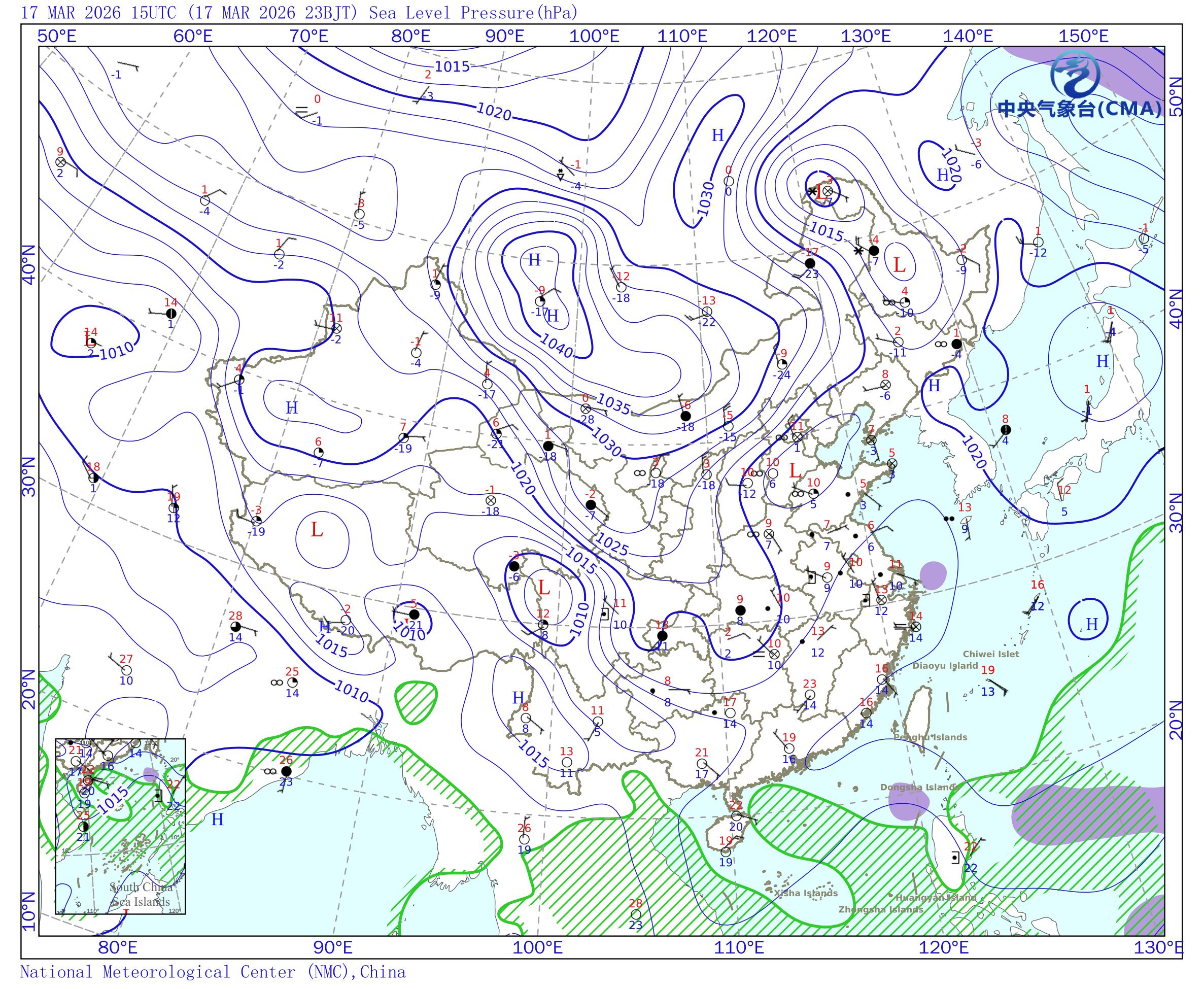Click the 1040 isobar label

[x=557, y=345]
